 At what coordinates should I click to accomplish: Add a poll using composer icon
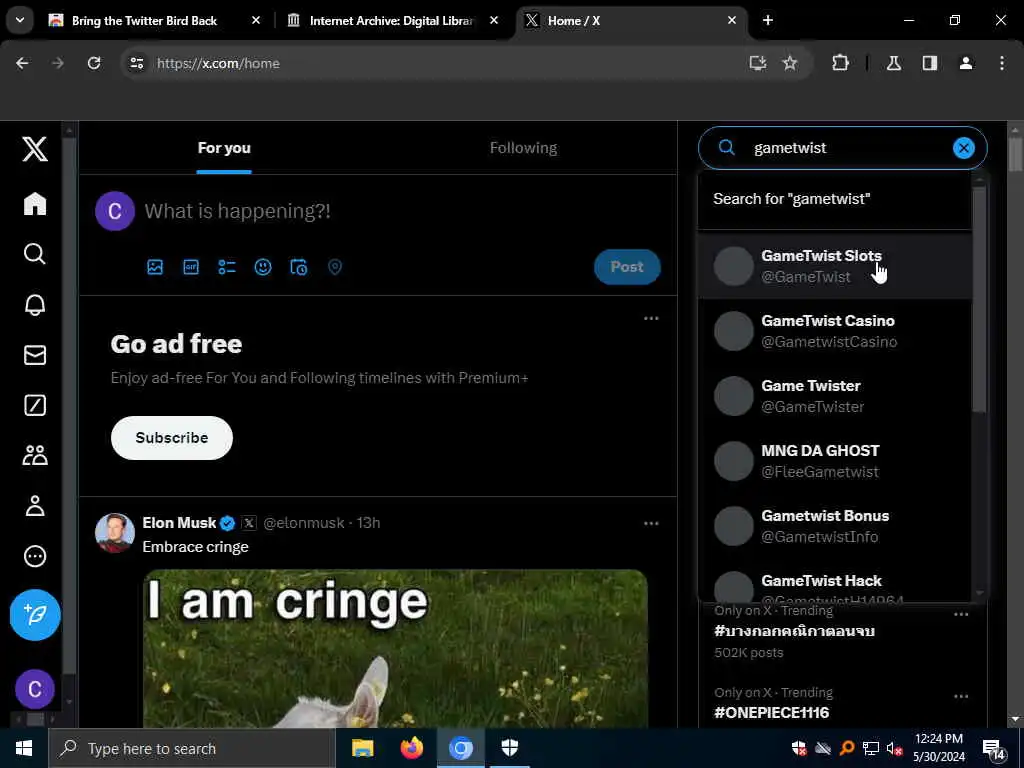tap(227, 266)
